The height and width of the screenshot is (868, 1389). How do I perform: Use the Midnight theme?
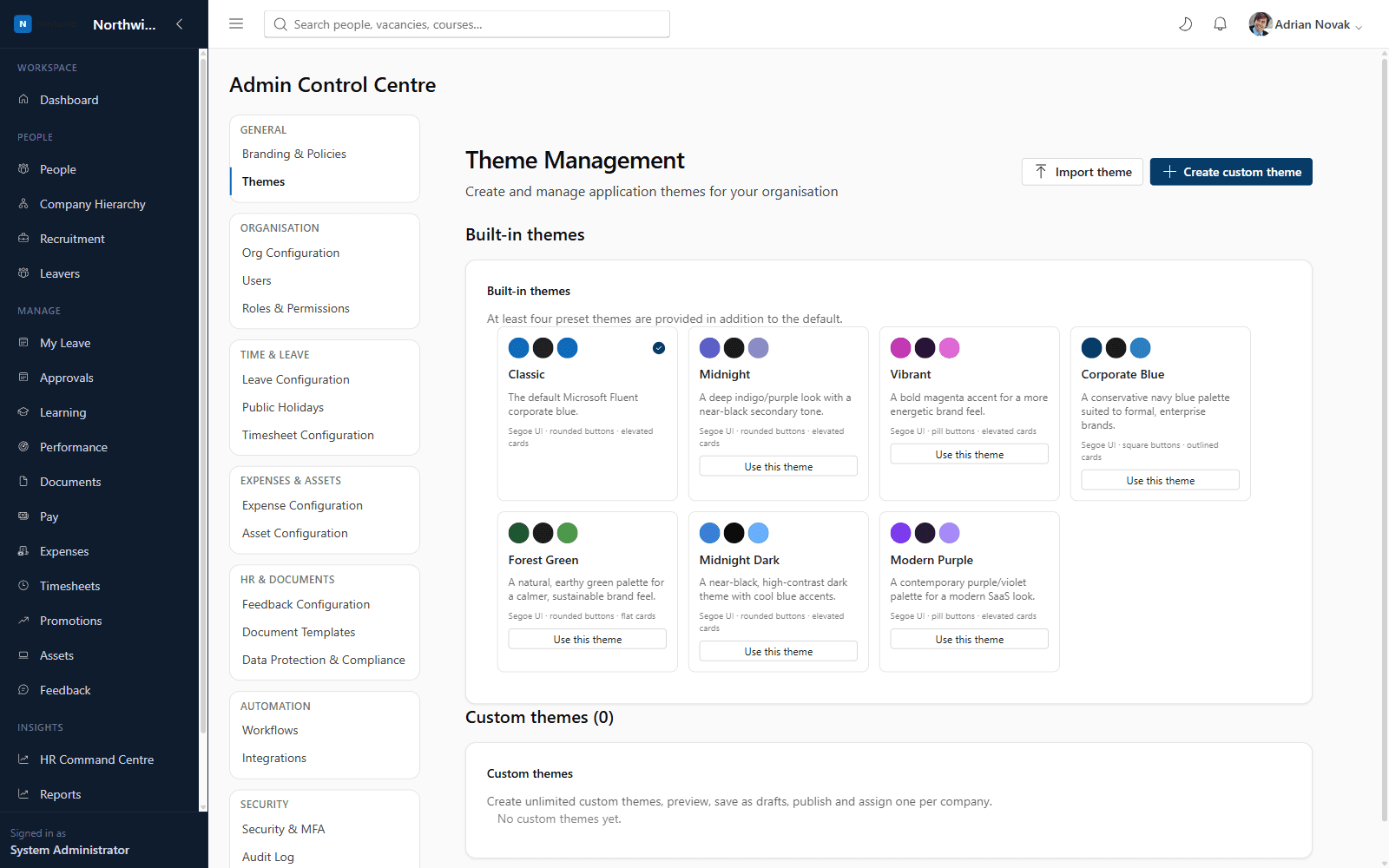point(779,467)
